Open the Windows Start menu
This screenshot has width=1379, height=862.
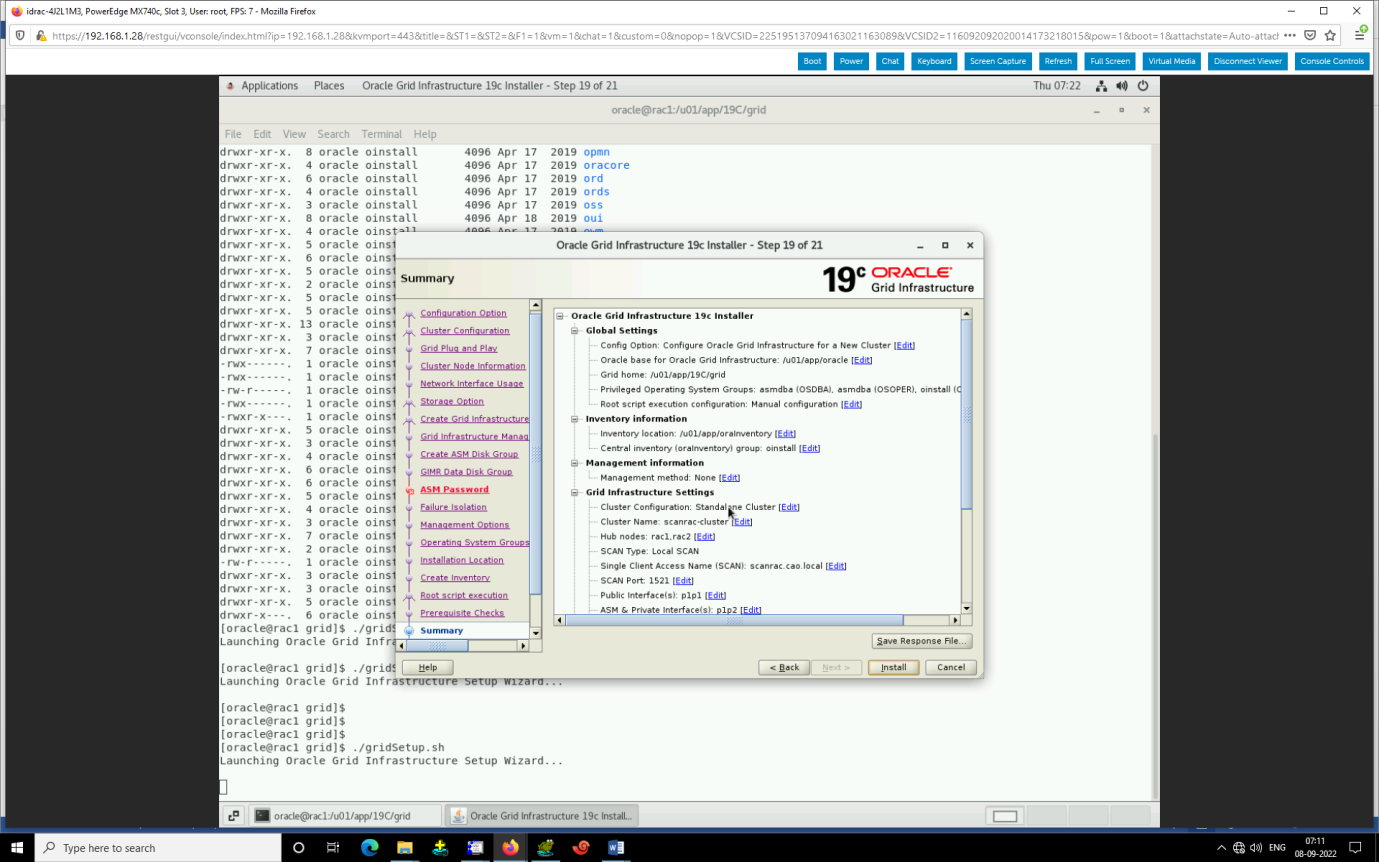click(x=17, y=847)
